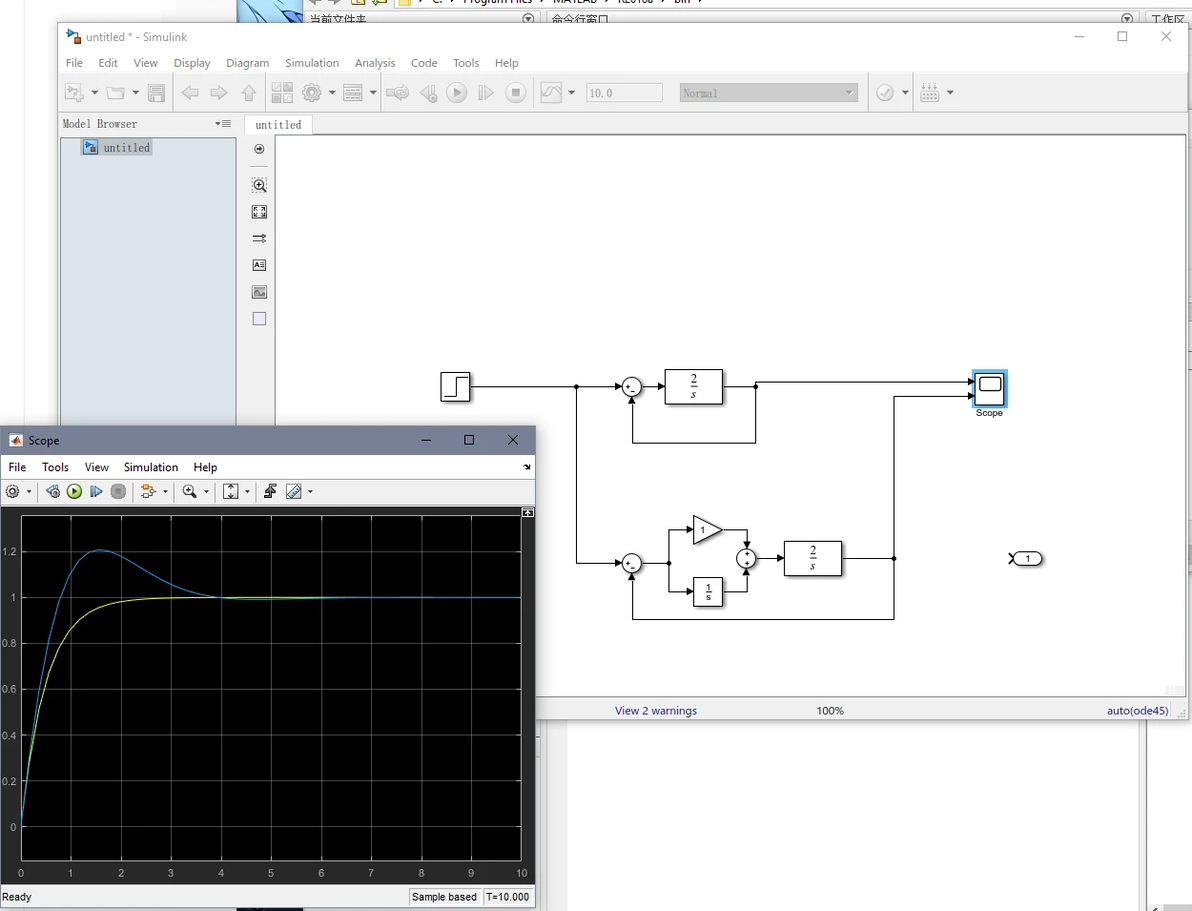The width and height of the screenshot is (1192, 911).
Task: Open the Diagram menu in Simulink
Action: 247,63
